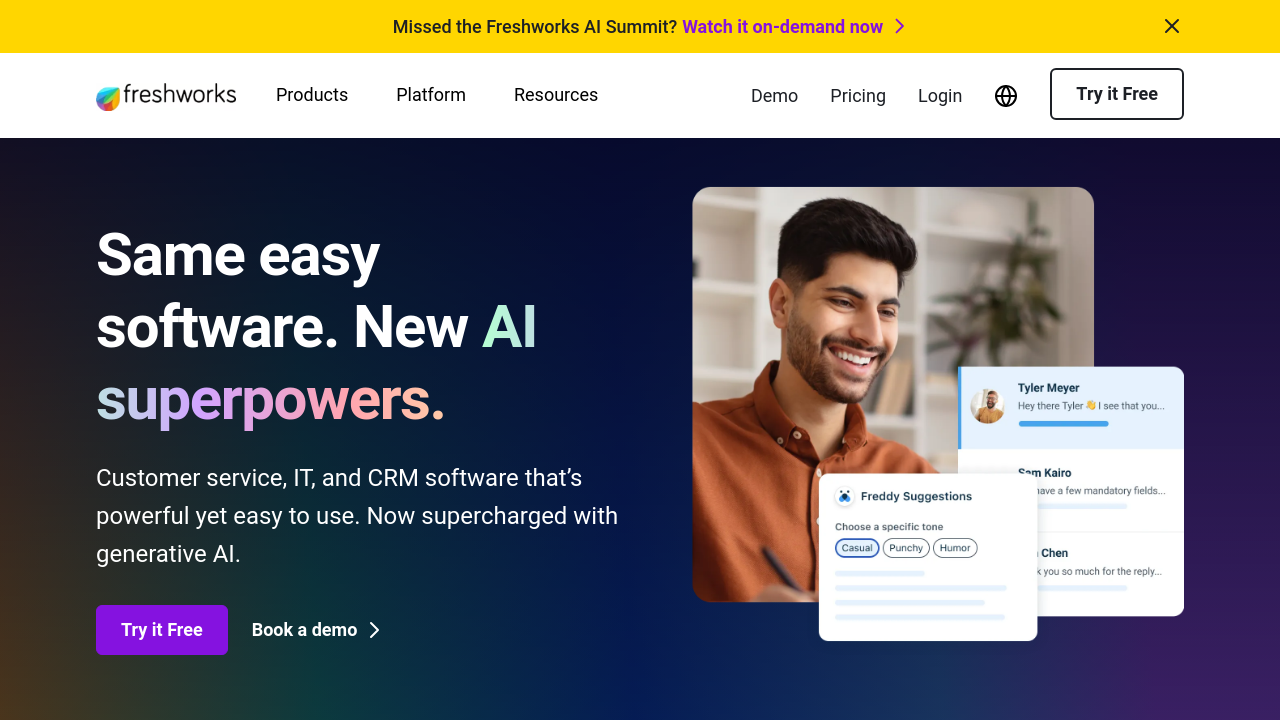The height and width of the screenshot is (720, 1280).
Task: Expand the Resources menu
Action: point(556,95)
